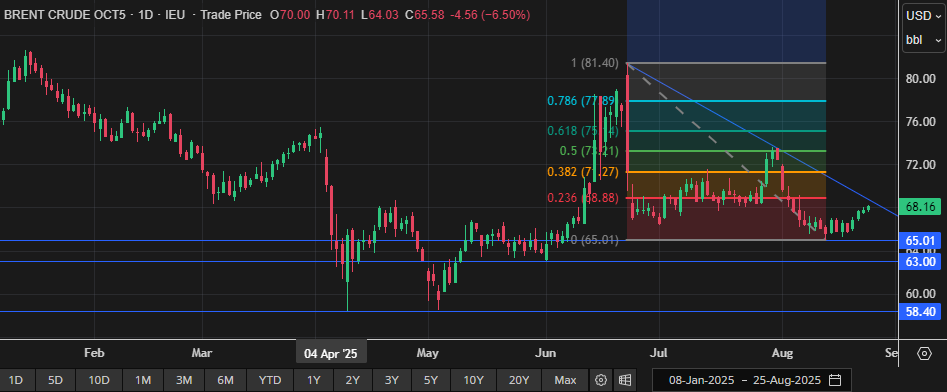Screen dimensions: 947x392
Task: Click the 63.00 price line label
Action: coord(920,262)
